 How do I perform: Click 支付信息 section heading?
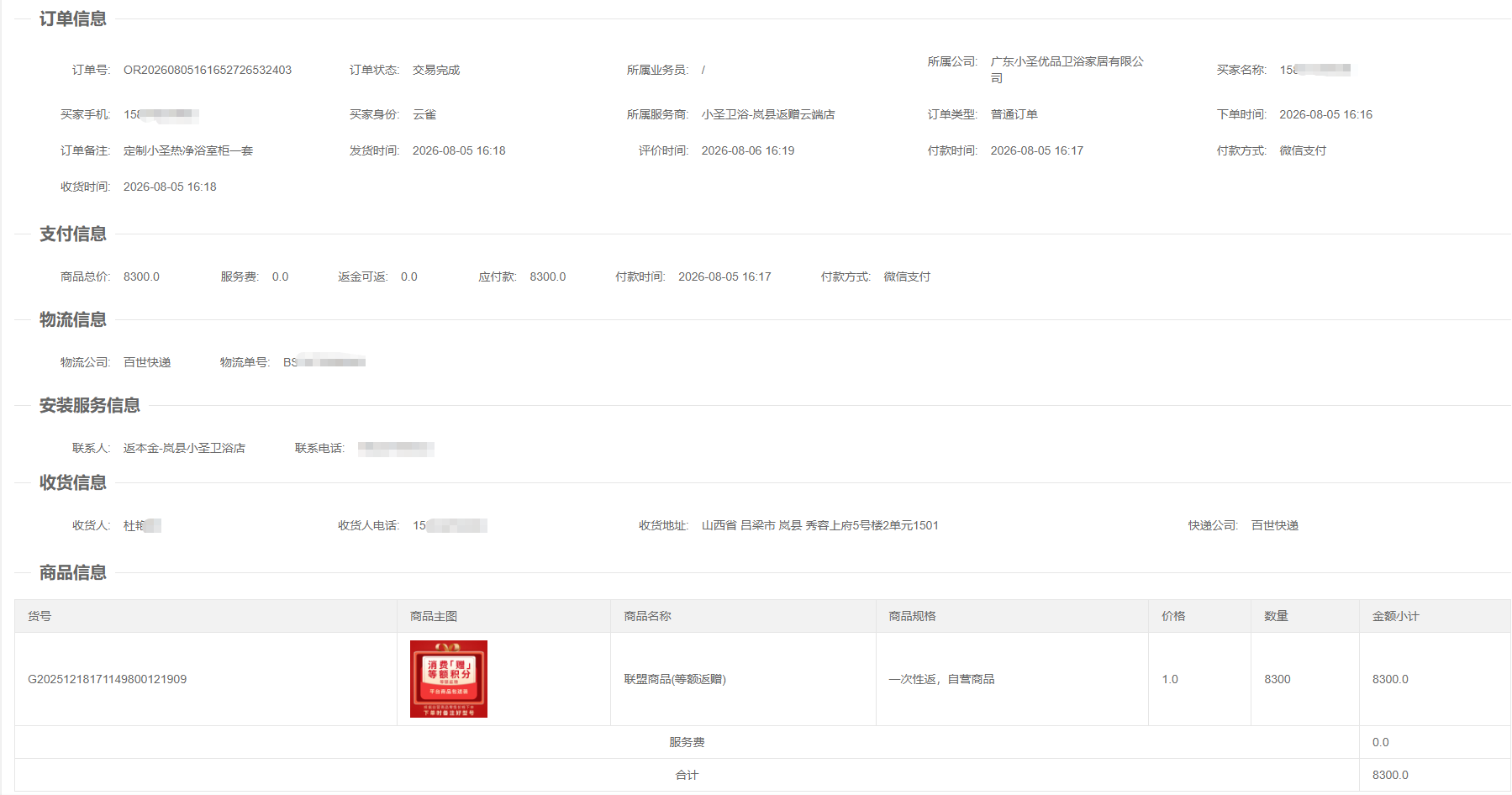click(x=73, y=234)
